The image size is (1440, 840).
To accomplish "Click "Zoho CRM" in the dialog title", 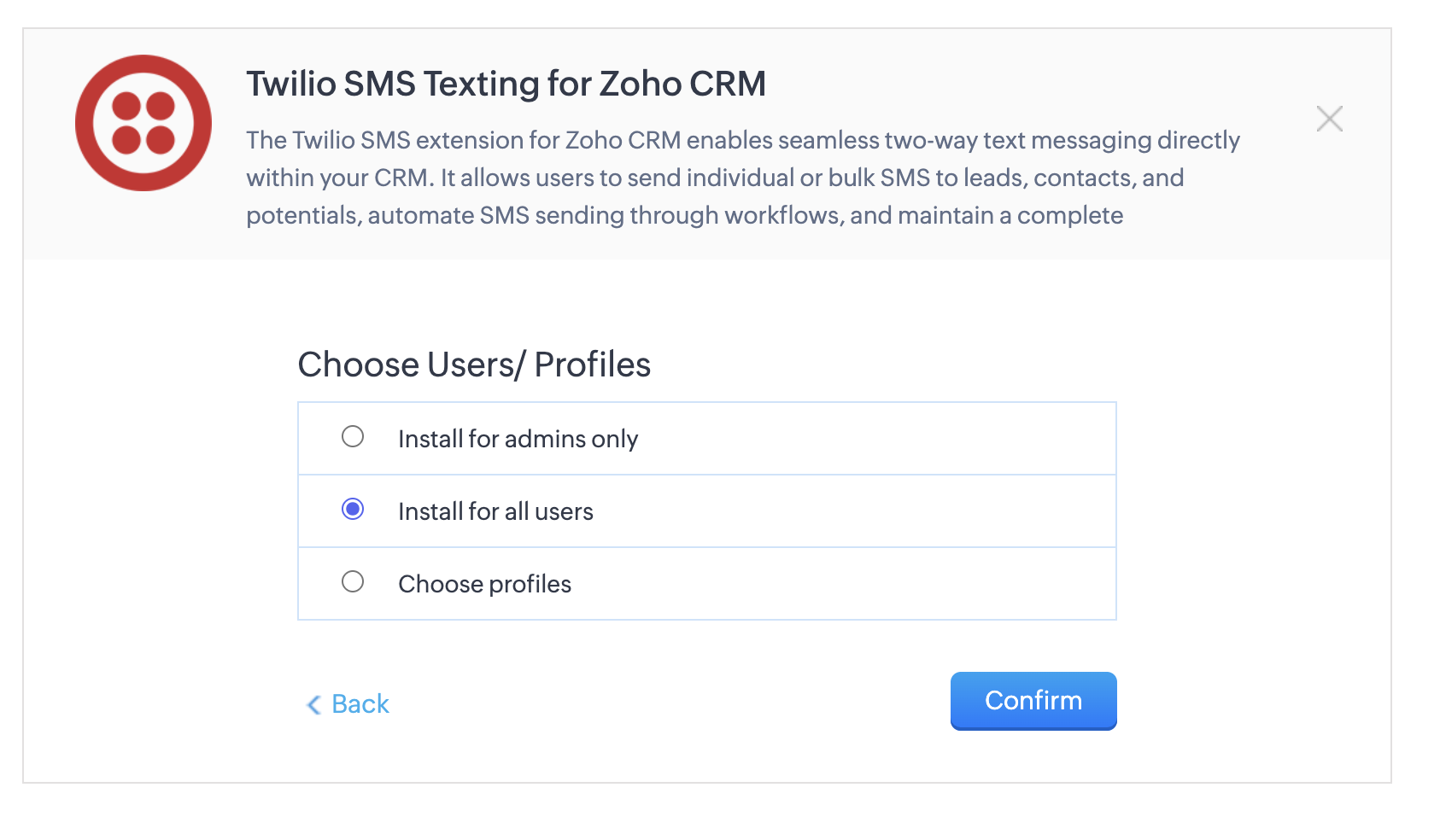I will pyautogui.click(x=682, y=84).
